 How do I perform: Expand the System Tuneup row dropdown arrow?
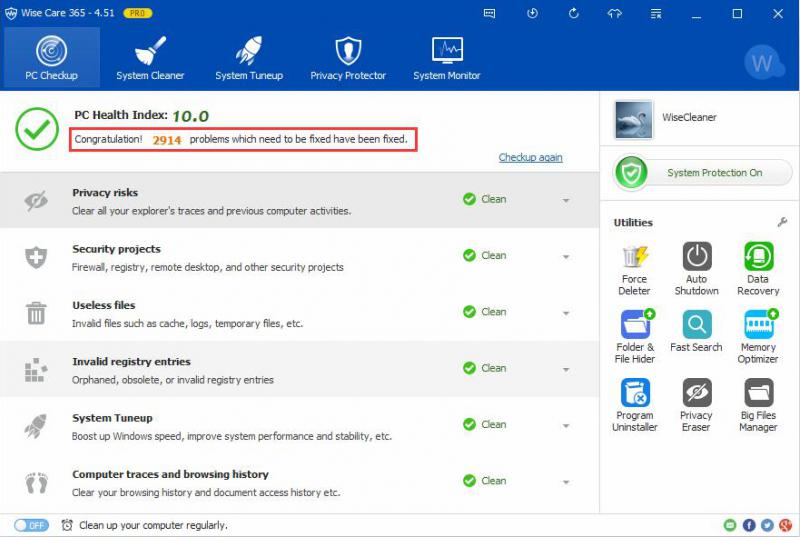click(x=566, y=426)
